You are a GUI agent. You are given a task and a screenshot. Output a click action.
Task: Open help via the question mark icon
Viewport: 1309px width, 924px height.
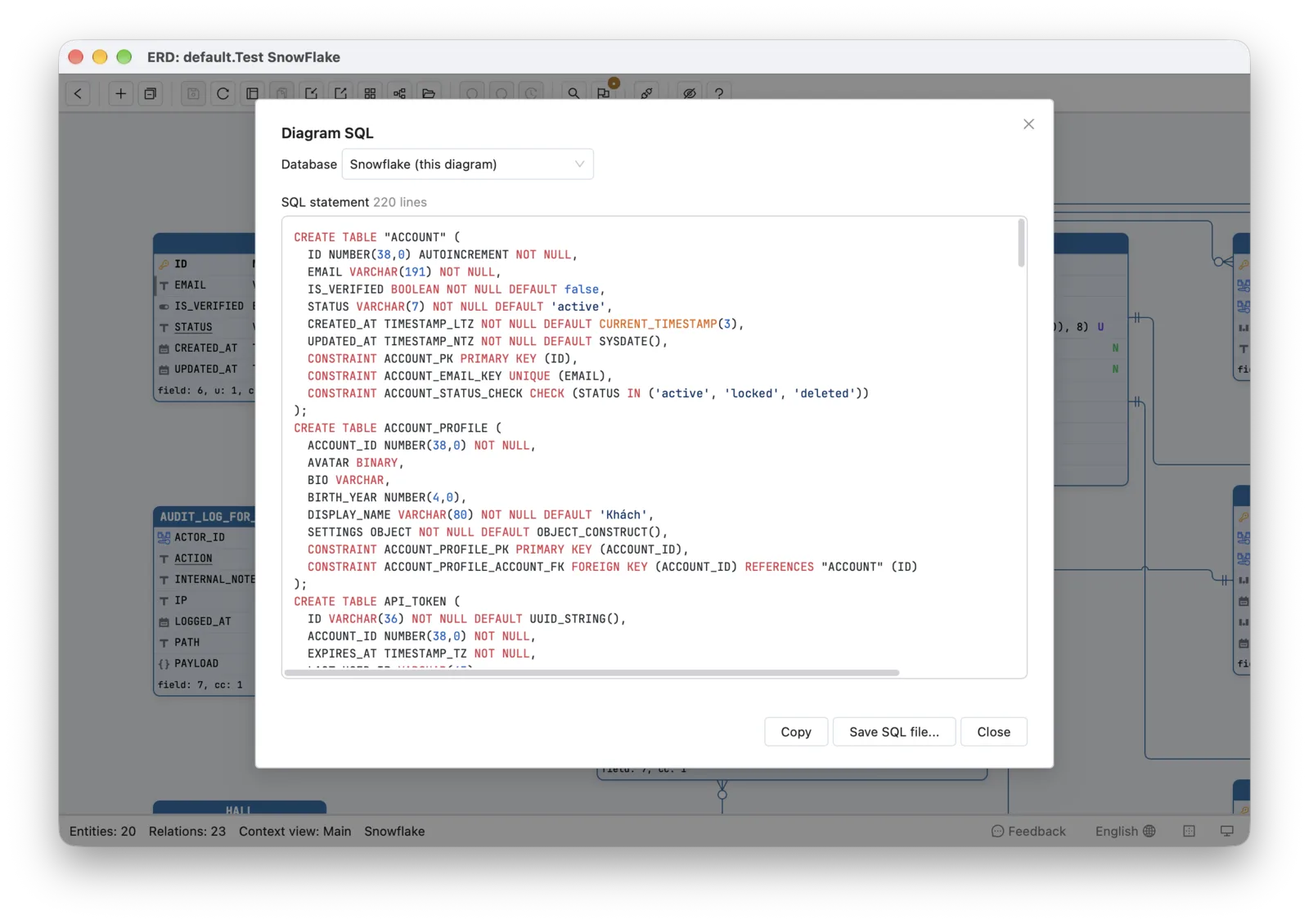(x=719, y=93)
